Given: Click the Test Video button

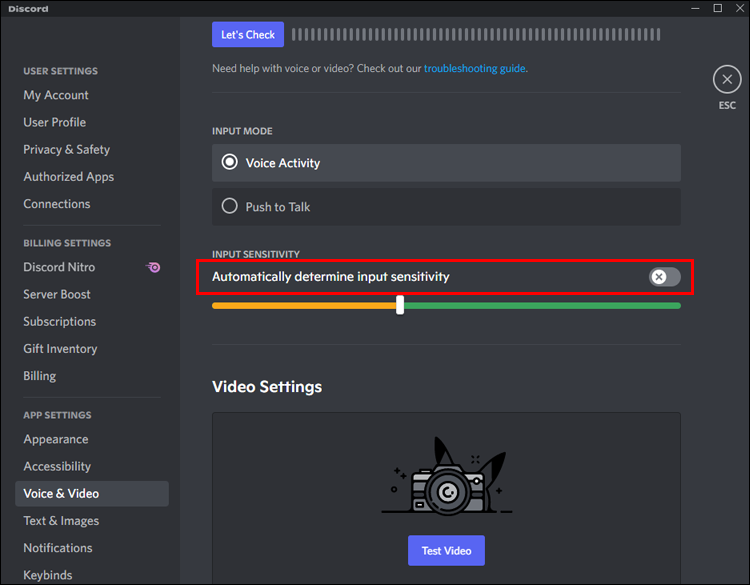Looking at the screenshot, I should (446, 551).
